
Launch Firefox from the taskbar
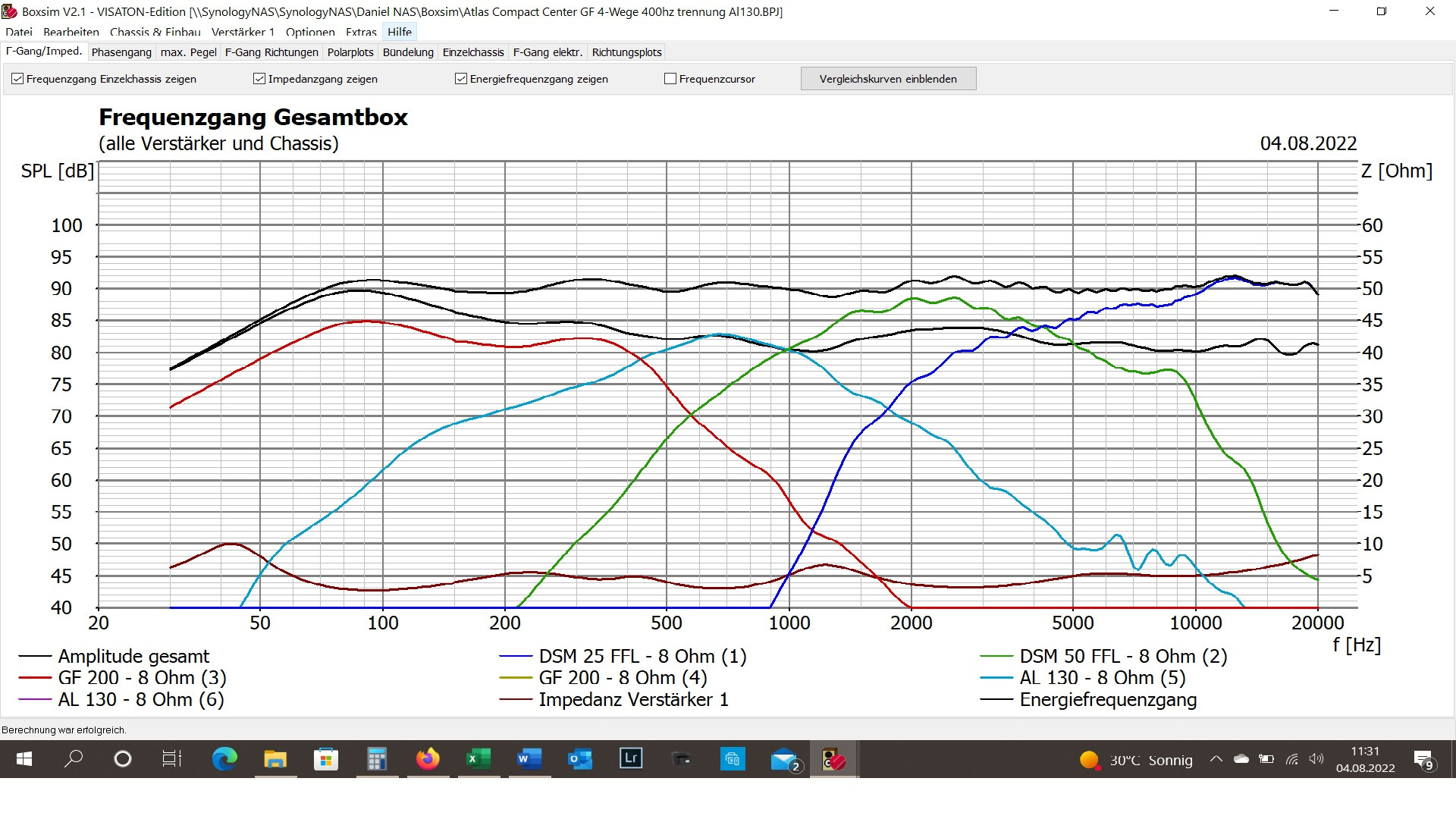(428, 759)
